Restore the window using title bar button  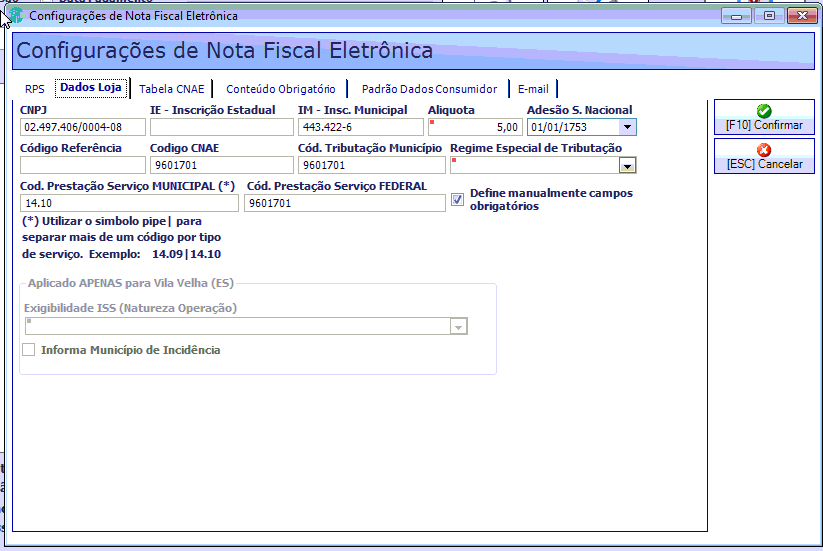(x=769, y=16)
